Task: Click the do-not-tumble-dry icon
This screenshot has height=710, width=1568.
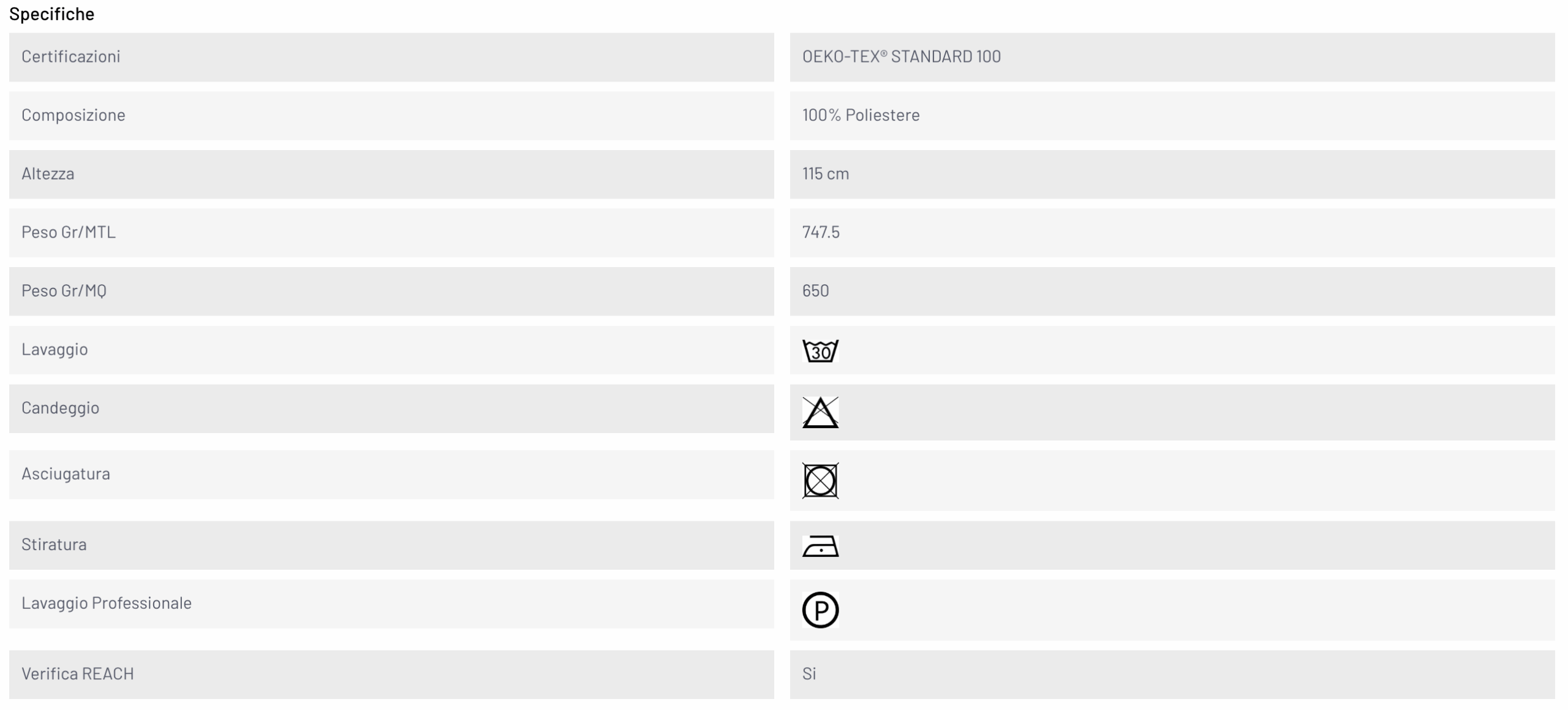Action: (820, 481)
